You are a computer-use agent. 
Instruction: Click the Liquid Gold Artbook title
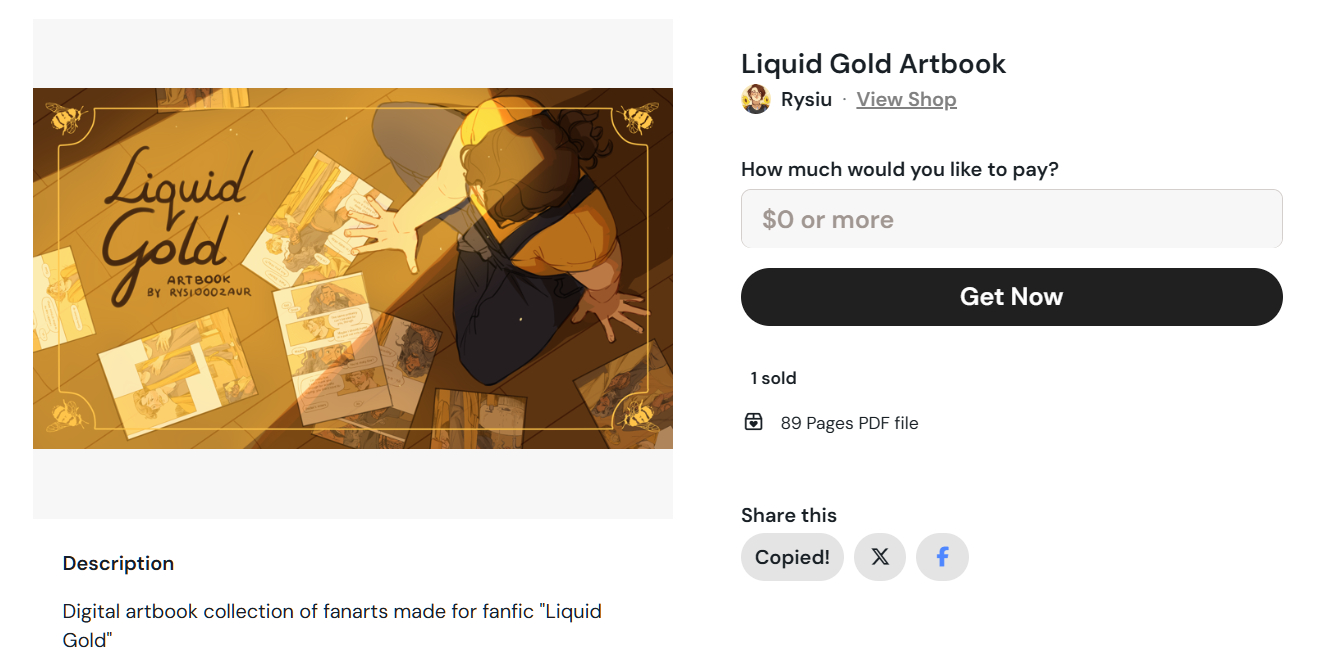pyautogui.click(x=873, y=64)
